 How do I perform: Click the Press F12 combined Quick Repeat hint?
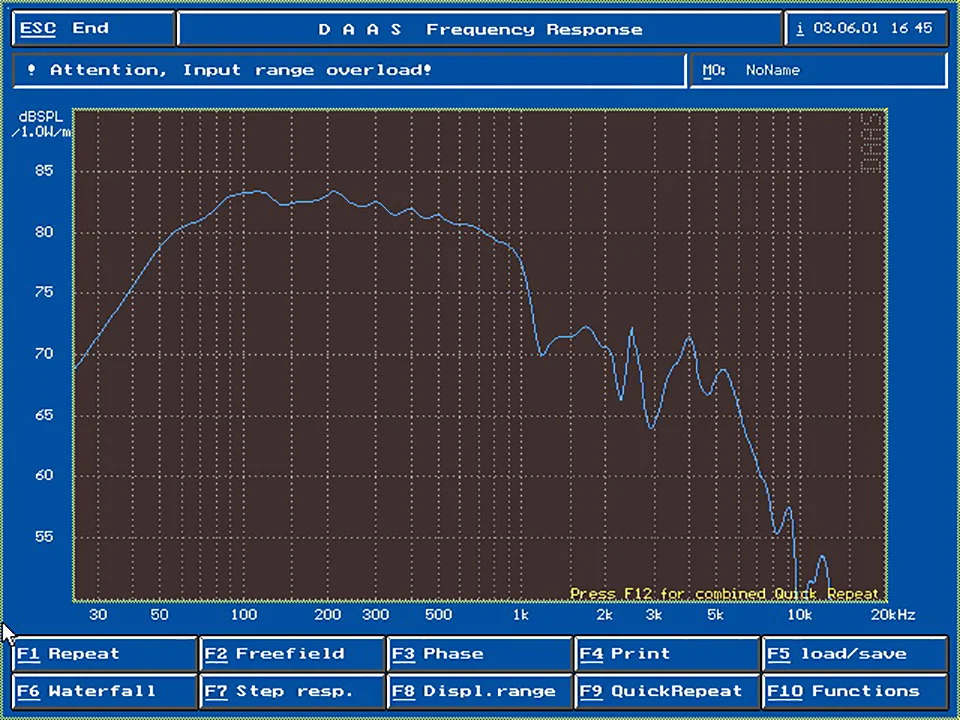pyautogui.click(x=724, y=594)
